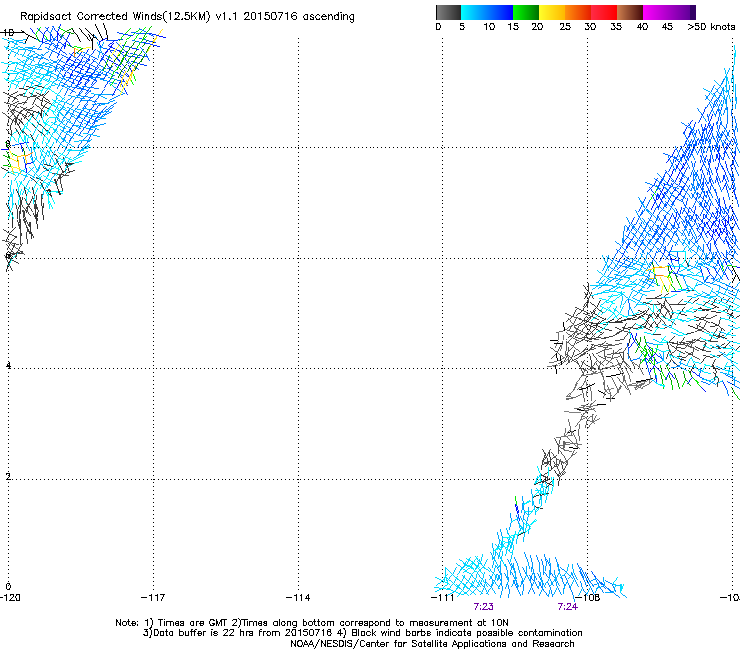Select the longitude axis label '-108'
Viewport: 740px width, 650px height.
(x=588, y=598)
